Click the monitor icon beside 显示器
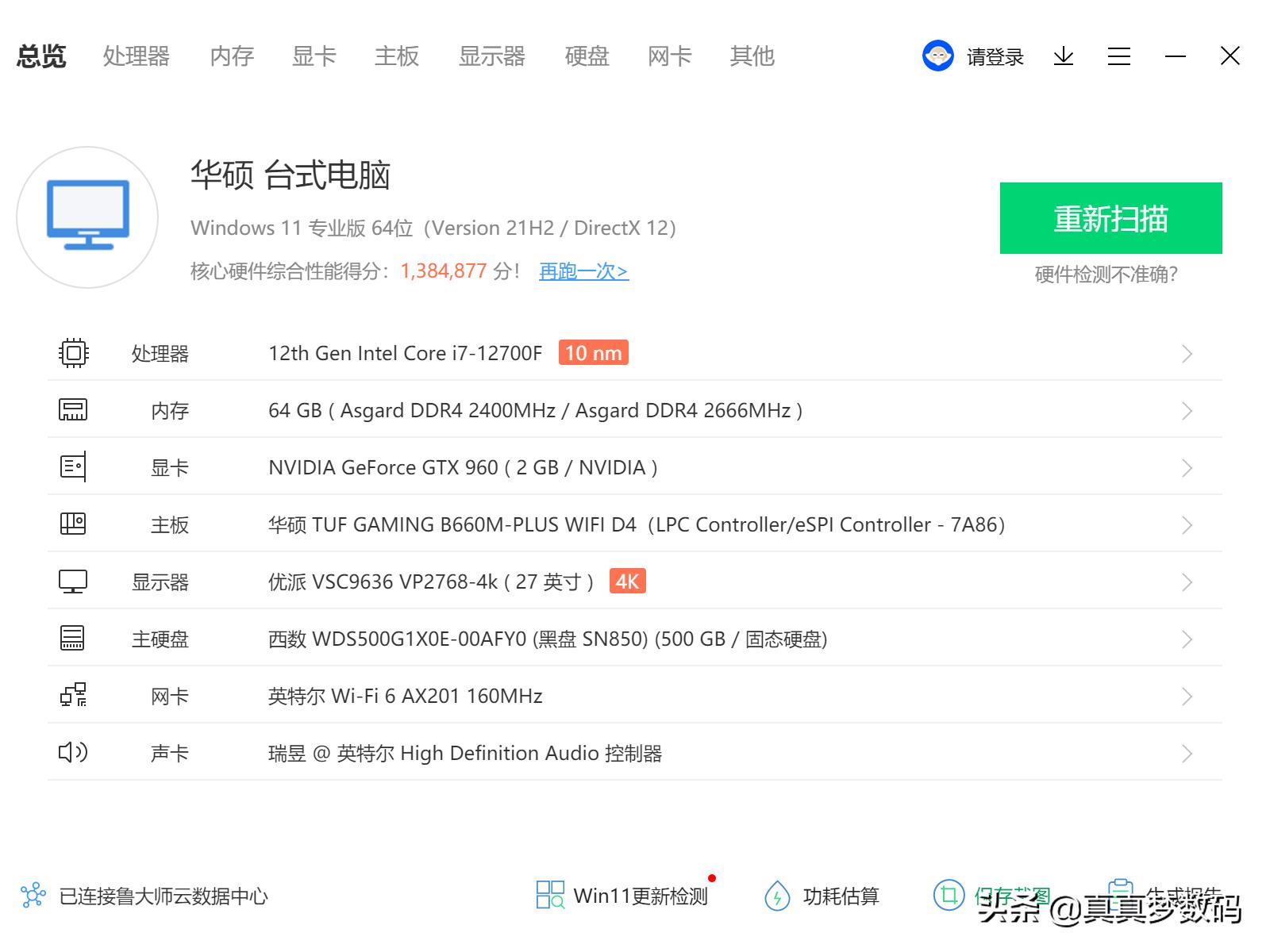Image resolution: width=1270 pixels, height=952 pixels. point(72,581)
